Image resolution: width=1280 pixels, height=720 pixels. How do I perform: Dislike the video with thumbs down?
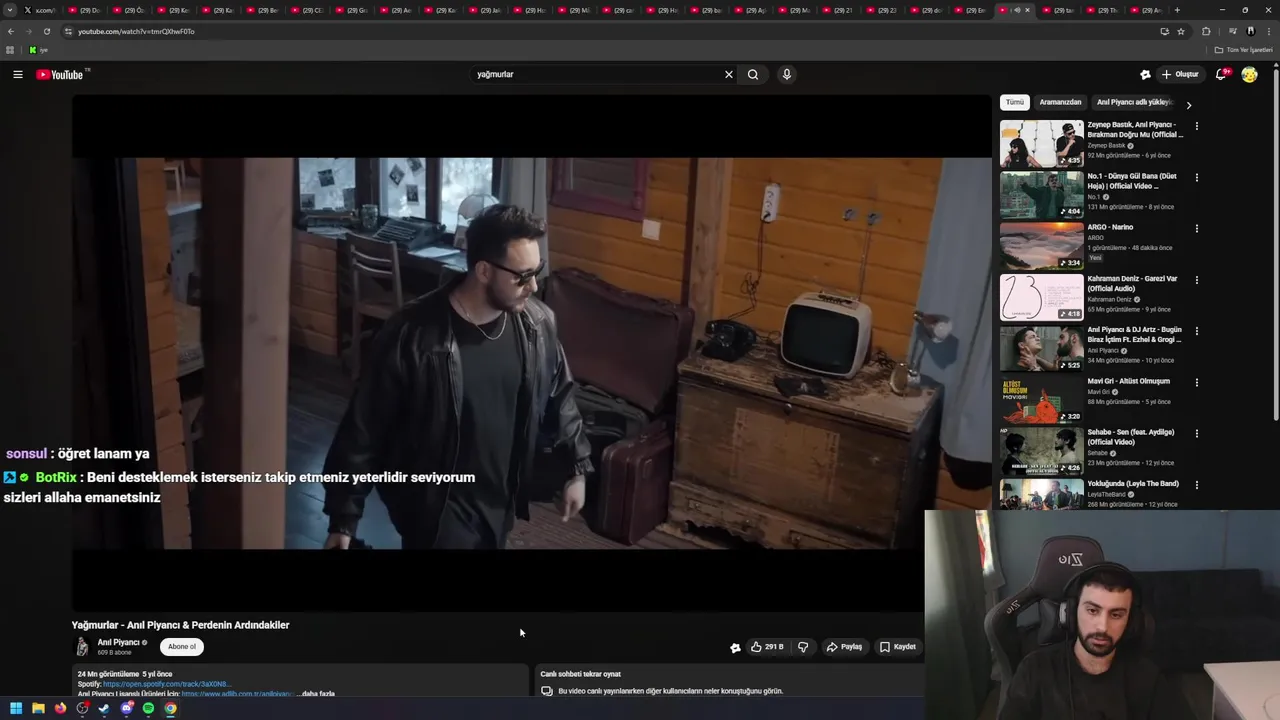tap(803, 647)
